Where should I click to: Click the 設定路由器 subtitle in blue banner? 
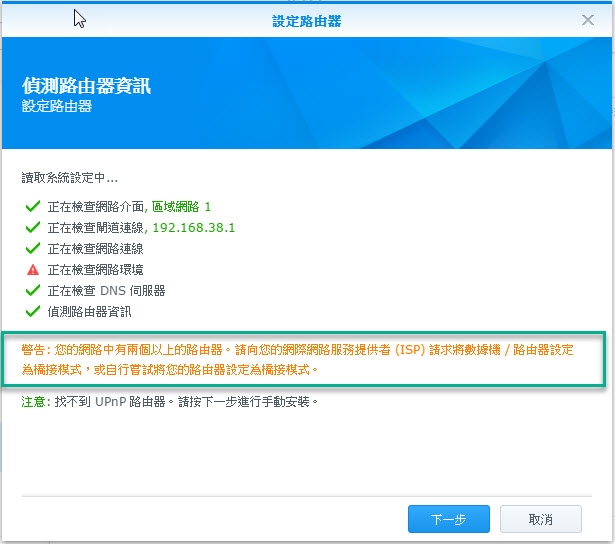coord(57,106)
